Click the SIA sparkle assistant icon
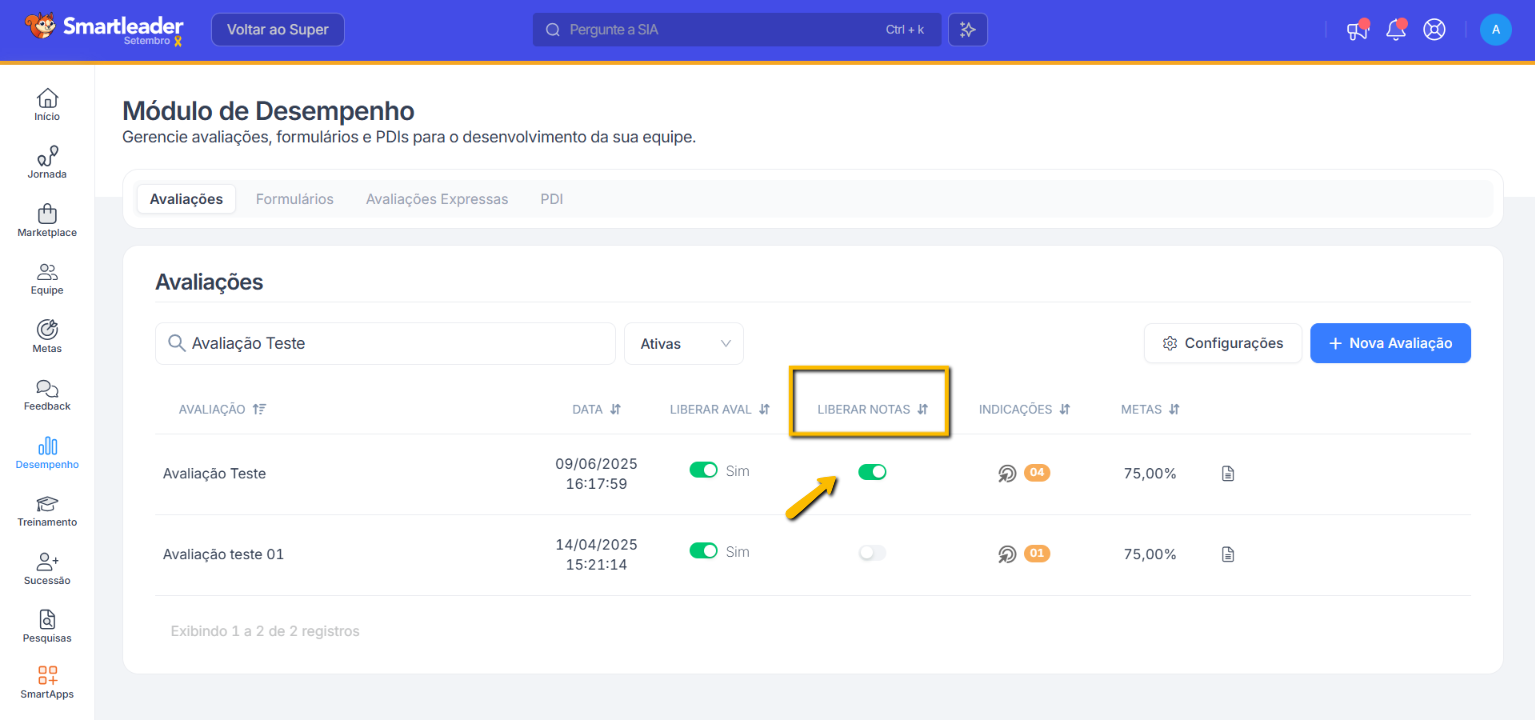 (967, 30)
